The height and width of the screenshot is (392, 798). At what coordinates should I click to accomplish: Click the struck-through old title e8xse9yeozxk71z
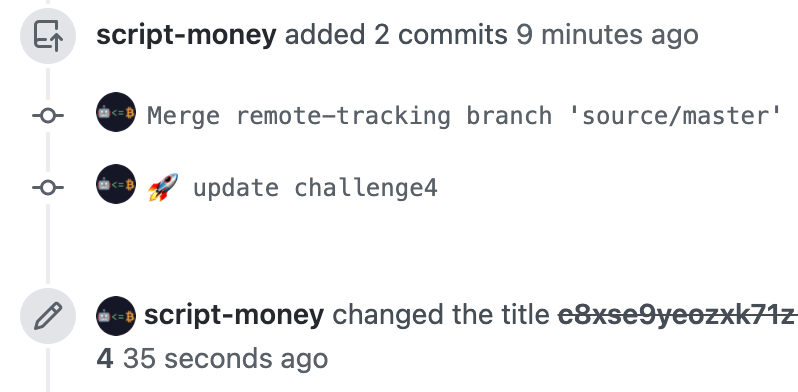pyautogui.click(x=678, y=316)
